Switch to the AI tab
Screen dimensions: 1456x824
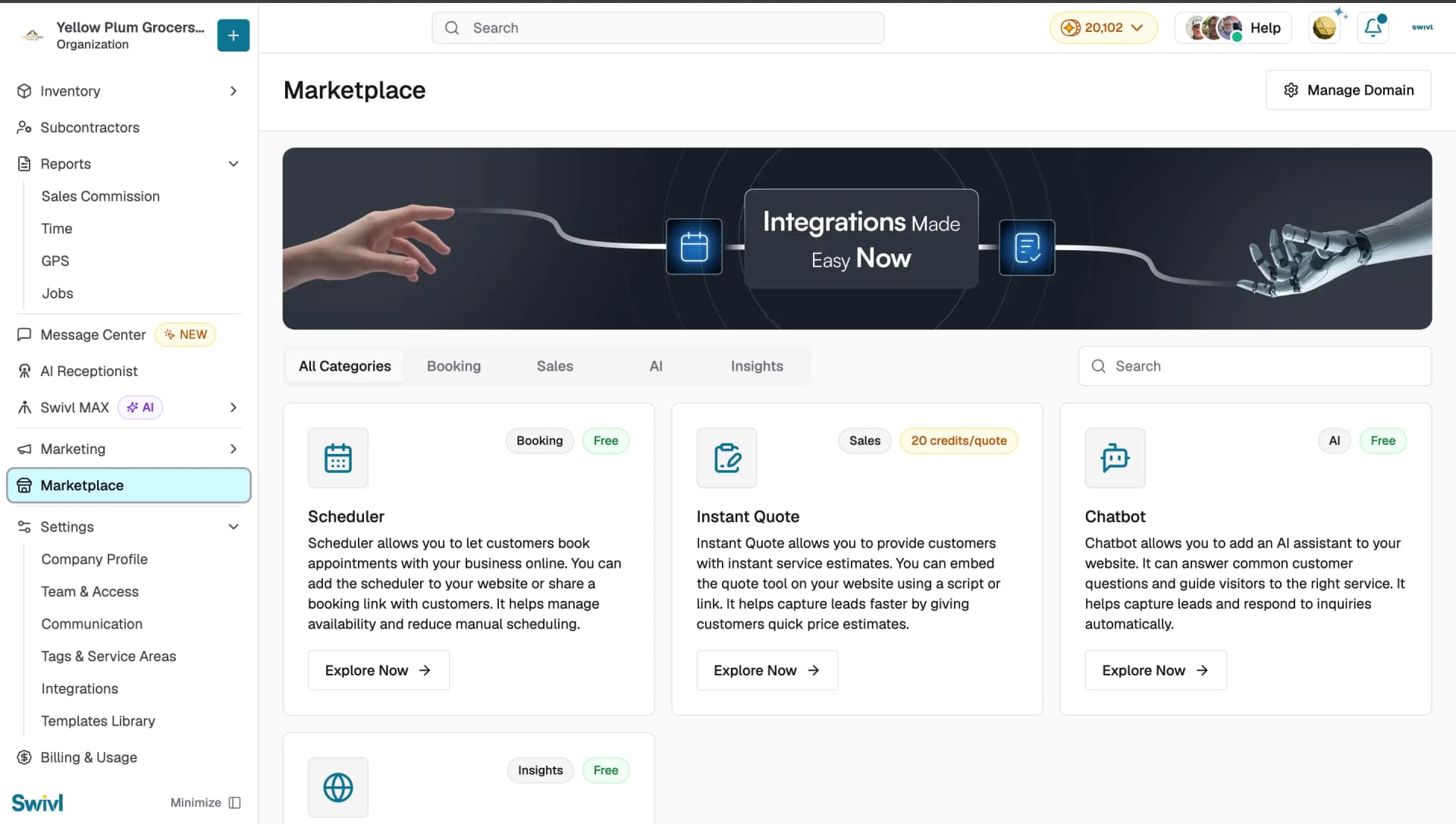tap(656, 366)
